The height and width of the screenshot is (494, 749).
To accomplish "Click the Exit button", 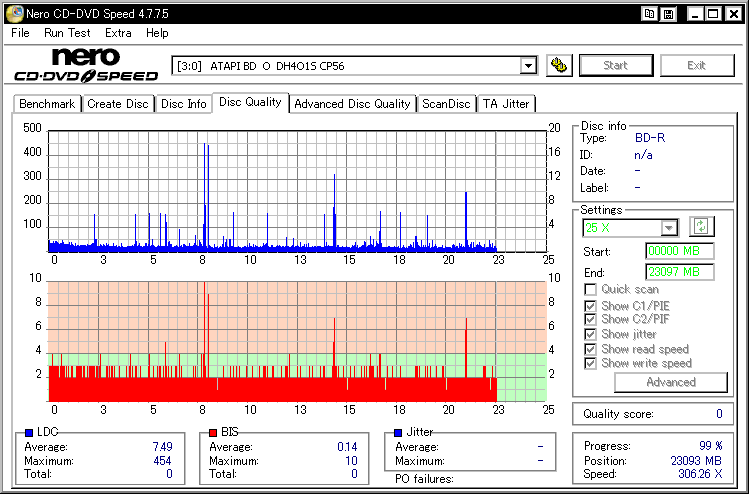I will point(696,65).
